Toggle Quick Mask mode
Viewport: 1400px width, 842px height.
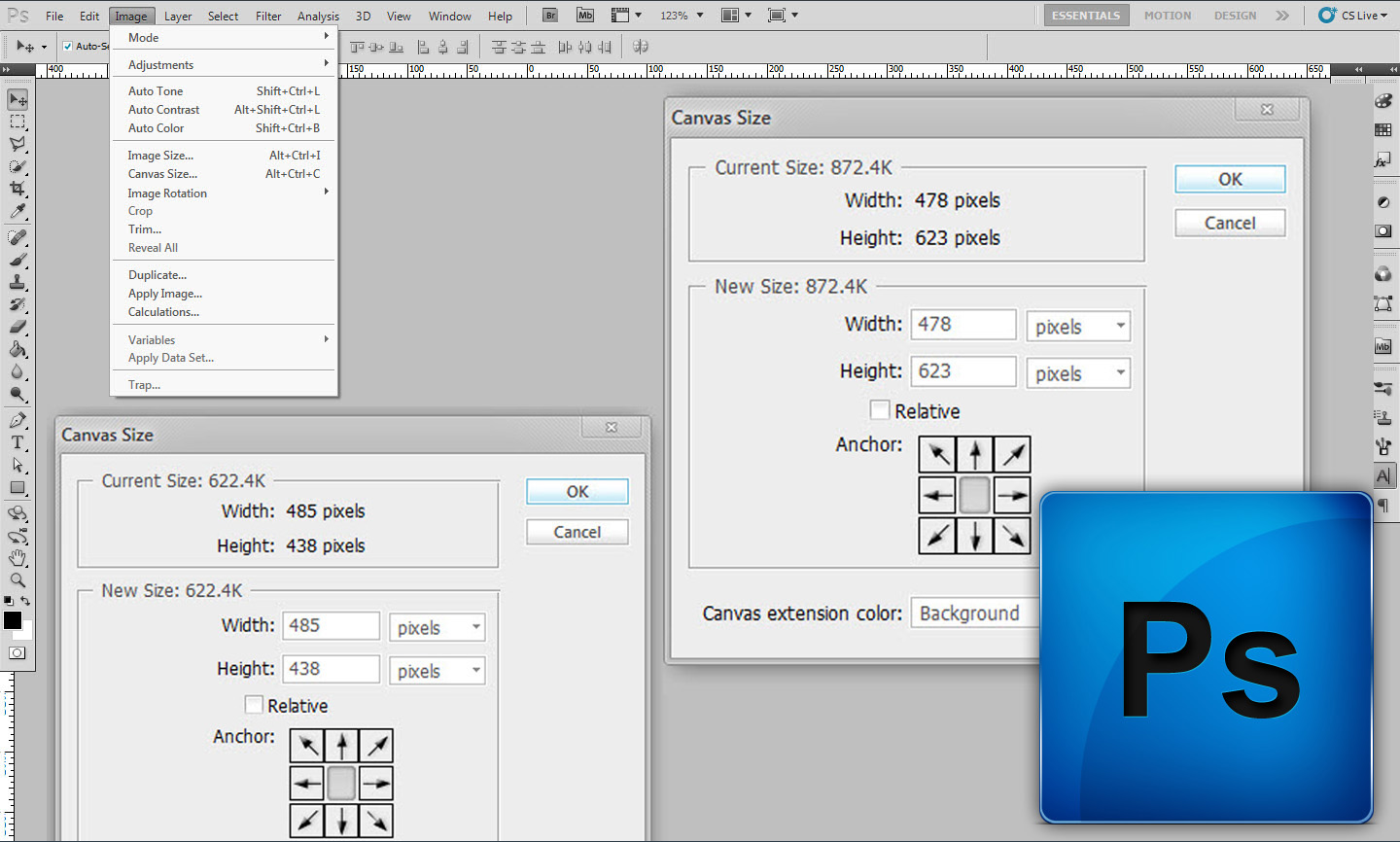(17, 652)
